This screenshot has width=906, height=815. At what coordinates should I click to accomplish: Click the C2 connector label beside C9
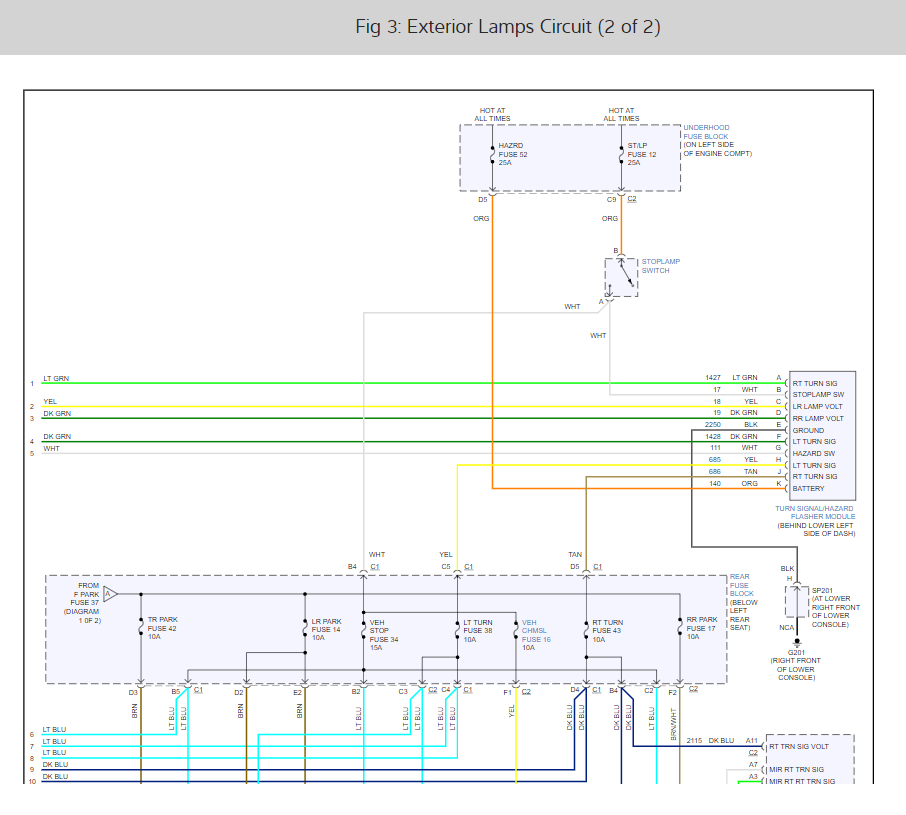tap(631, 199)
